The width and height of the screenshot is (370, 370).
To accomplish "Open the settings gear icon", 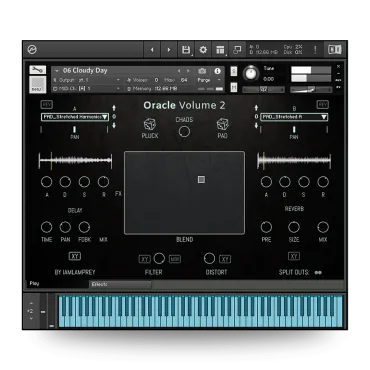I will coord(203,50).
